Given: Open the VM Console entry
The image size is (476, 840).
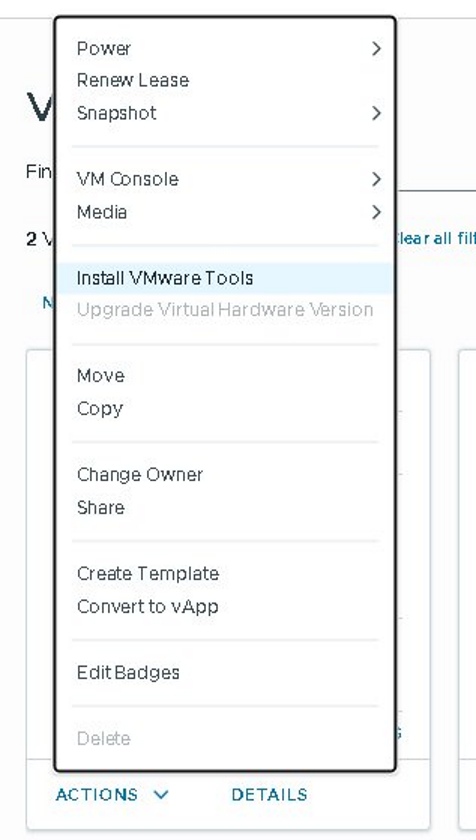Looking at the screenshot, I should click(127, 179).
